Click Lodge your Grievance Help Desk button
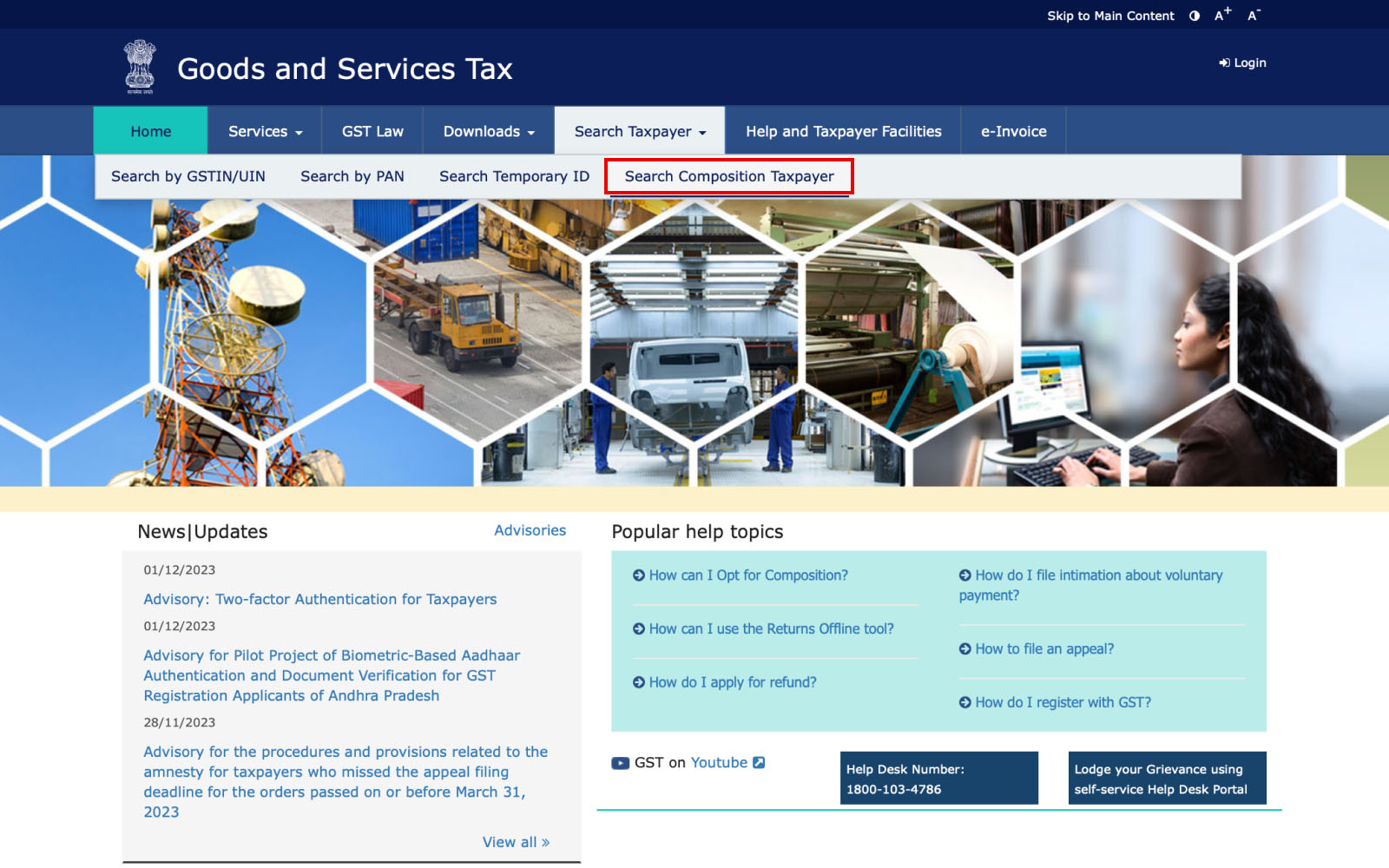The height and width of the screenshot is (868, 1389). point(1167,779)
